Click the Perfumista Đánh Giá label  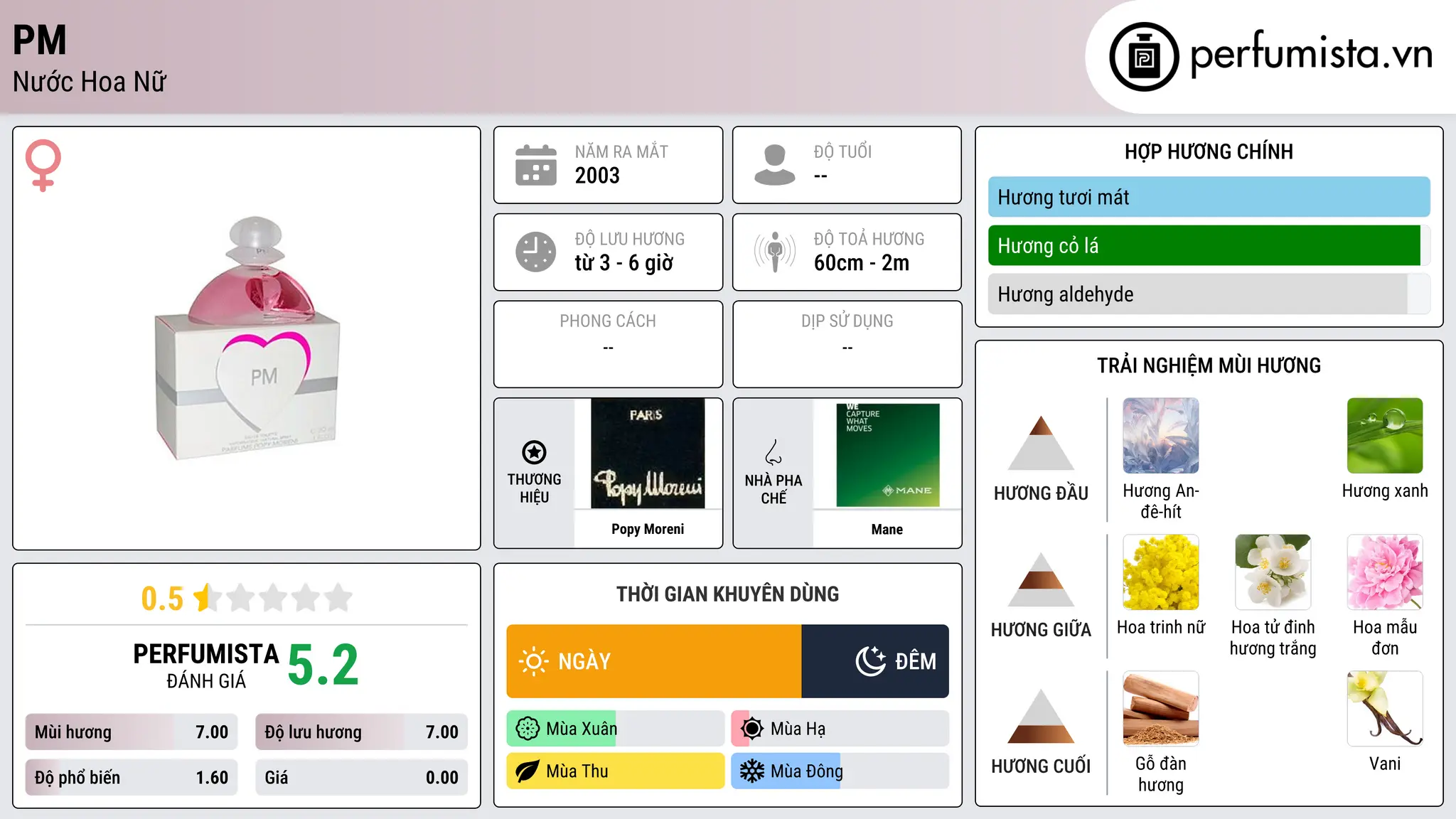(x=206, y=665)
